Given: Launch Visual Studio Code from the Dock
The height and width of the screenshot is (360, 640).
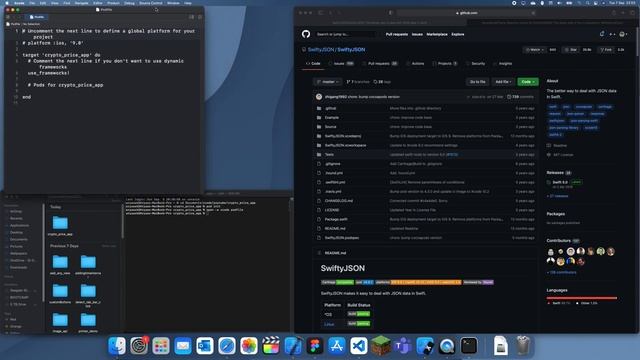Looking at the screenshot, I should tap(359, 346).
